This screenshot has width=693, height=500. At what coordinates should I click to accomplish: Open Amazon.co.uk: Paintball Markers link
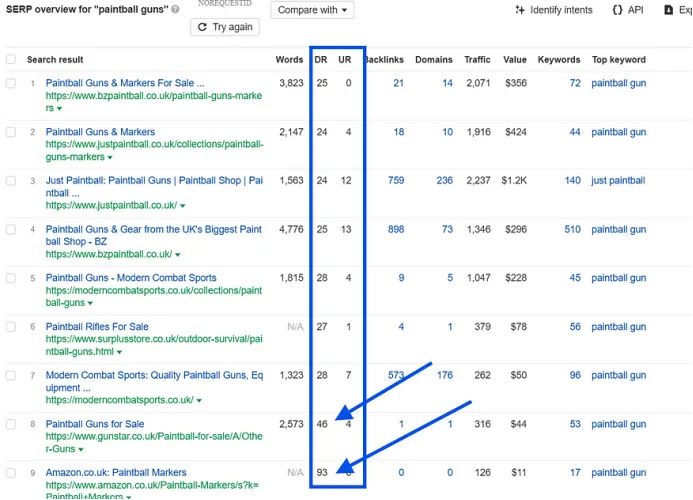[116, 473]
